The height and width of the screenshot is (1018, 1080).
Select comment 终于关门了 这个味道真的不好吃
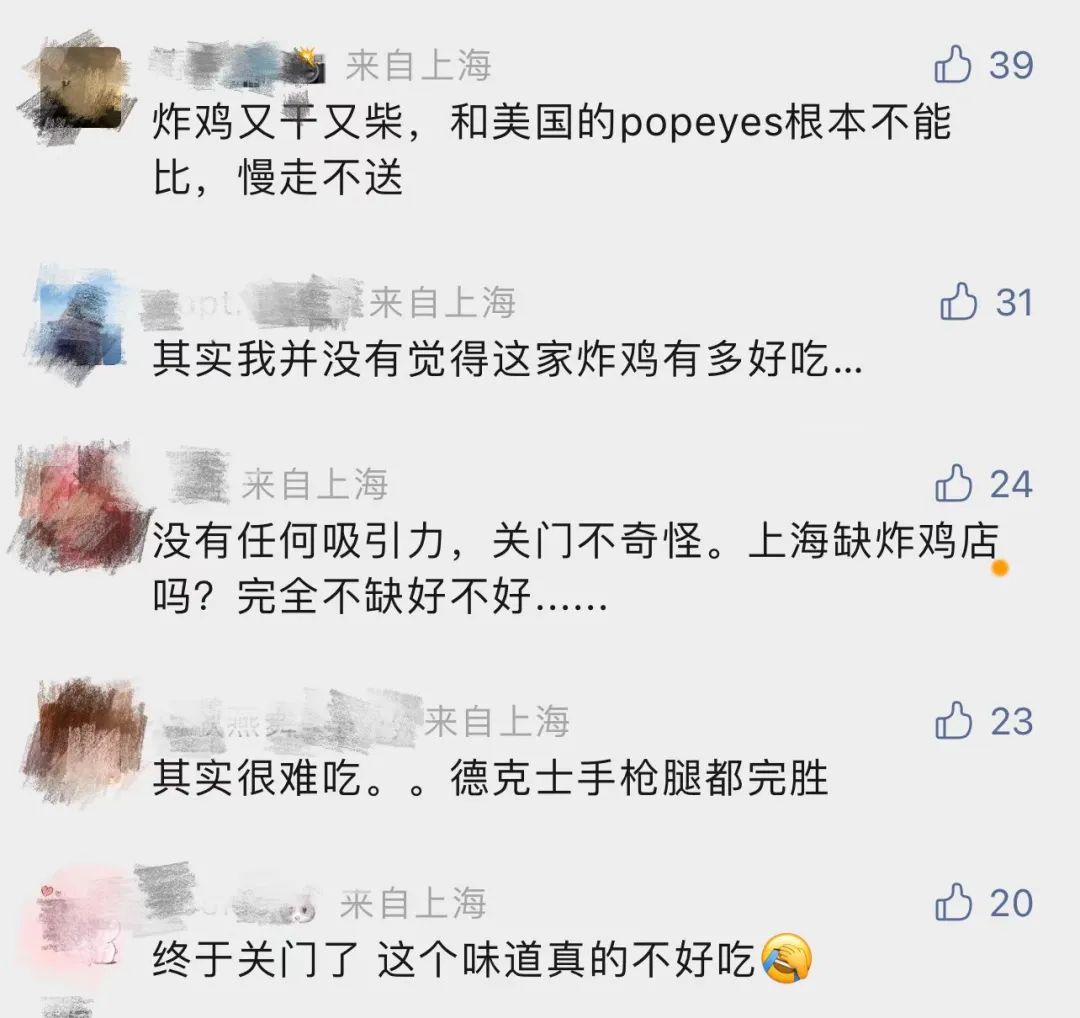click(x=453, y=959)
